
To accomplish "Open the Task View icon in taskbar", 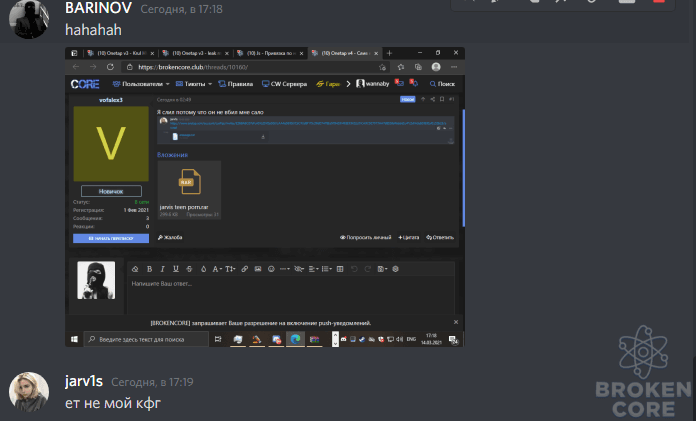I will [218, 339].
